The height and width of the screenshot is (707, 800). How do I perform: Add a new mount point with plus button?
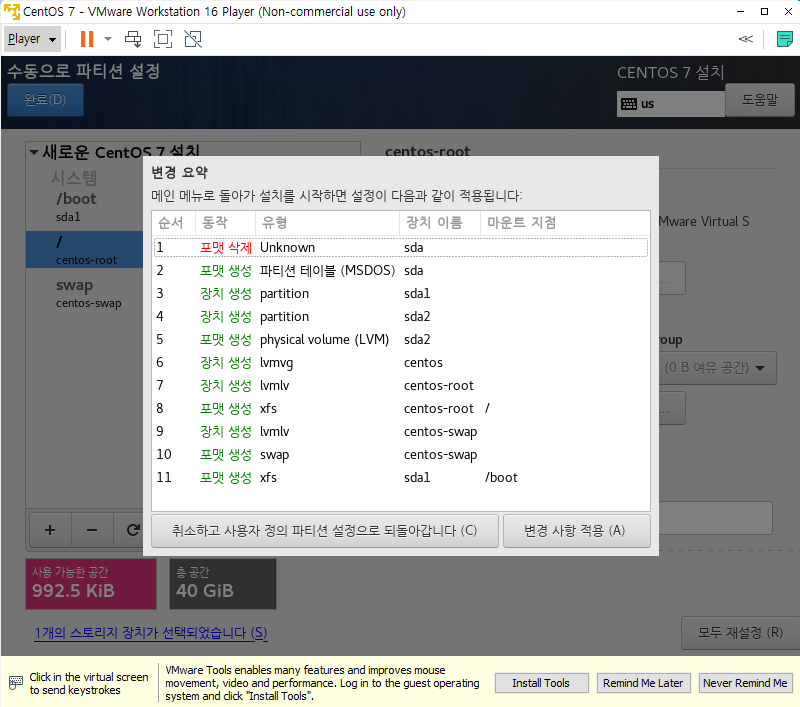[x=50, y=530]
